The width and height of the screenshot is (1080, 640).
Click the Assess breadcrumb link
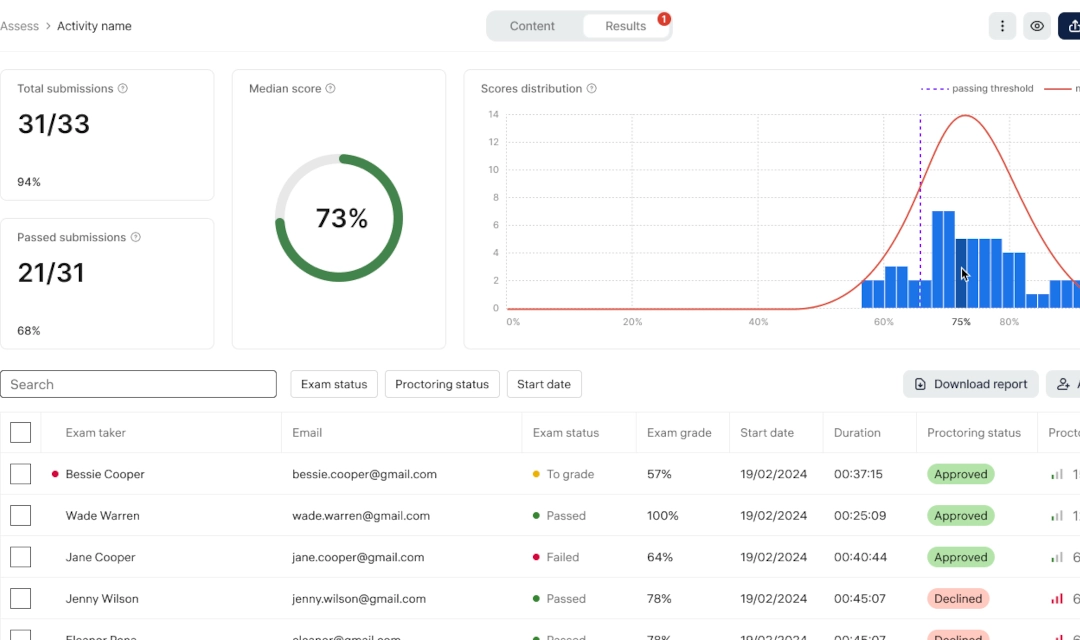coord(19,26)
